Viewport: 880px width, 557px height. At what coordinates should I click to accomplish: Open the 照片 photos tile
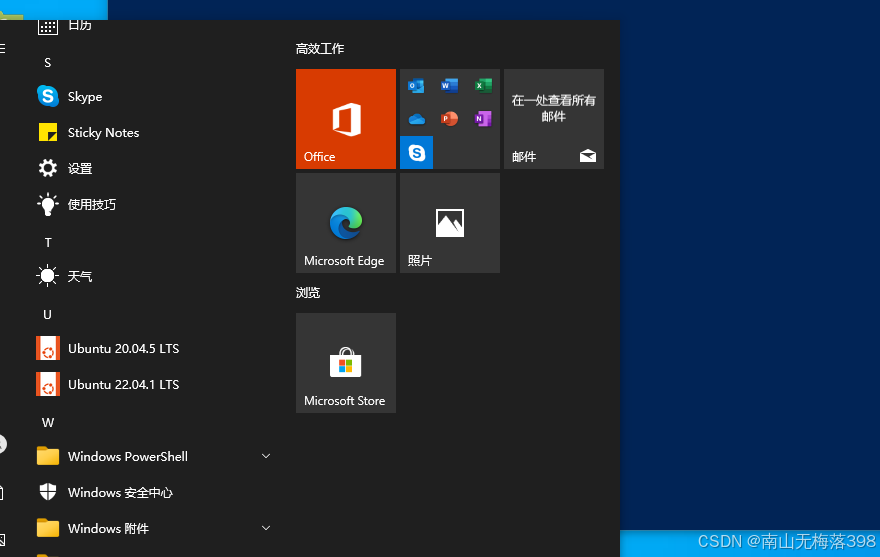tap(450, 223)
